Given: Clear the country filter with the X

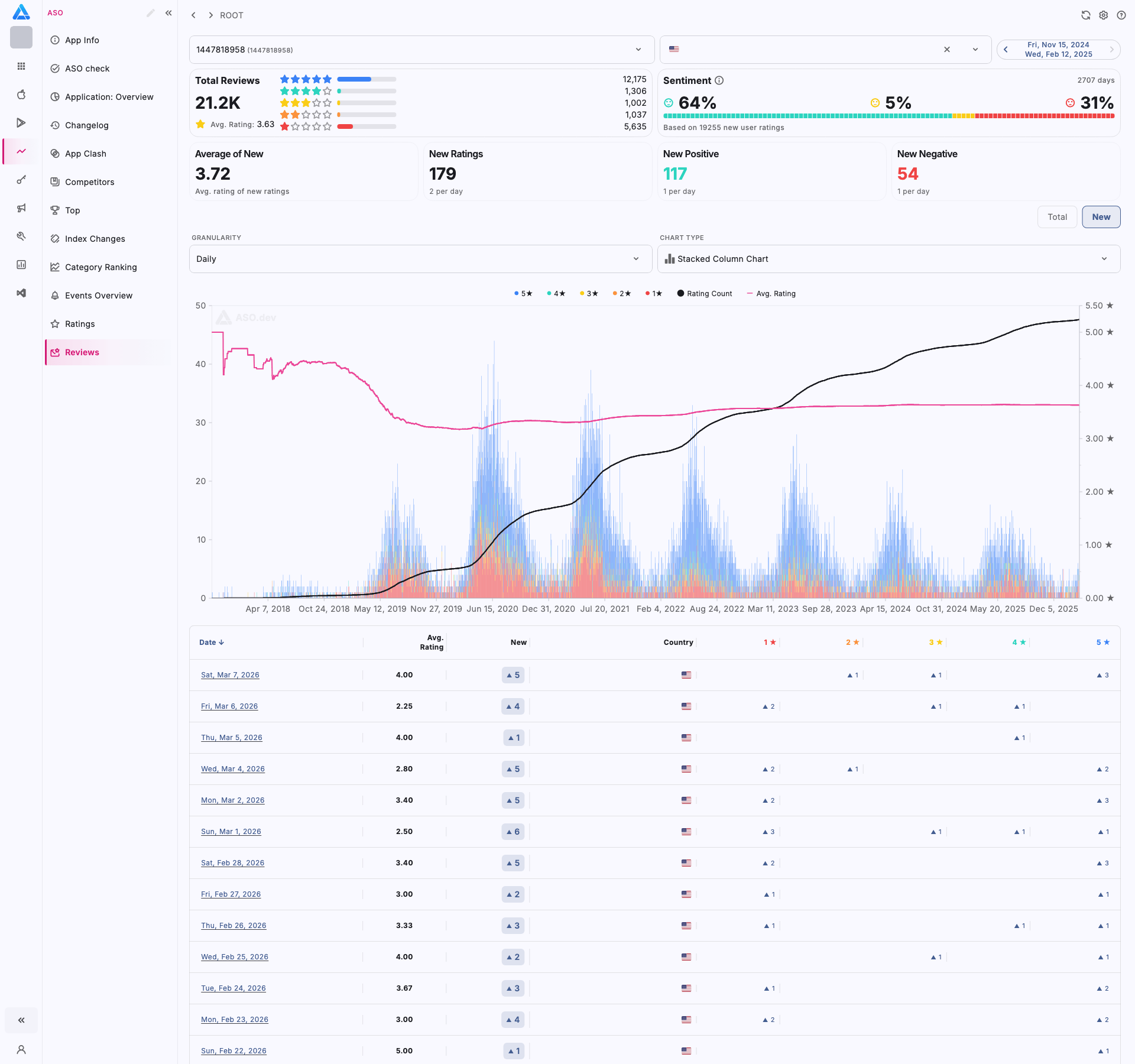Looking at the screenshot, I should (947, 50).
